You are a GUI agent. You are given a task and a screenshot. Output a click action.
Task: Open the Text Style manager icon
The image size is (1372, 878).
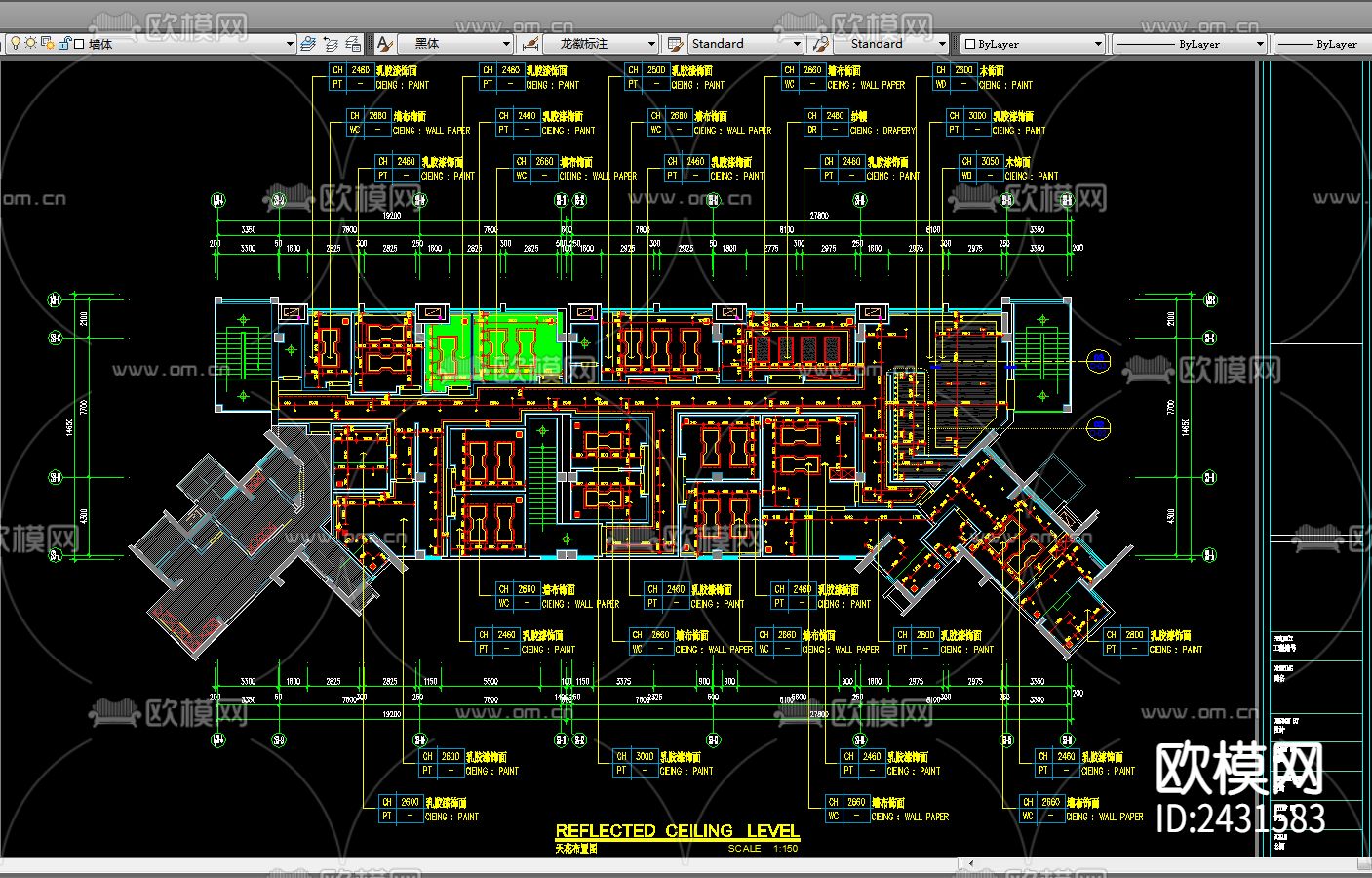(x=385, y=44)
